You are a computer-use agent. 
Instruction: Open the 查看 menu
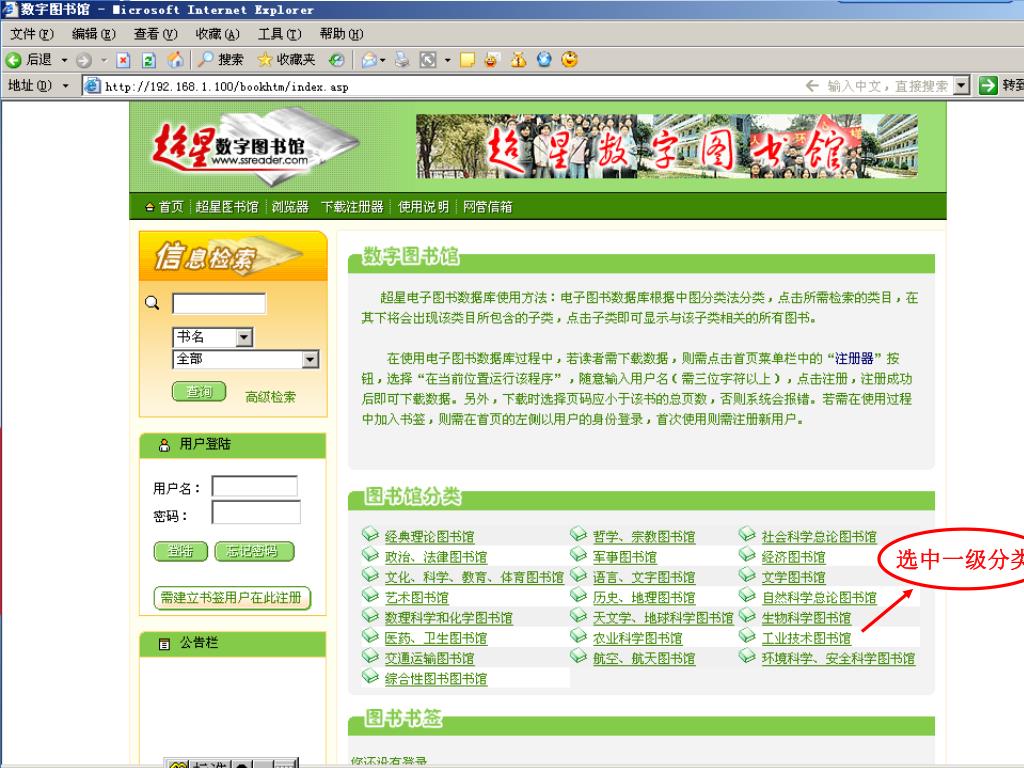[x=155, y=34]
